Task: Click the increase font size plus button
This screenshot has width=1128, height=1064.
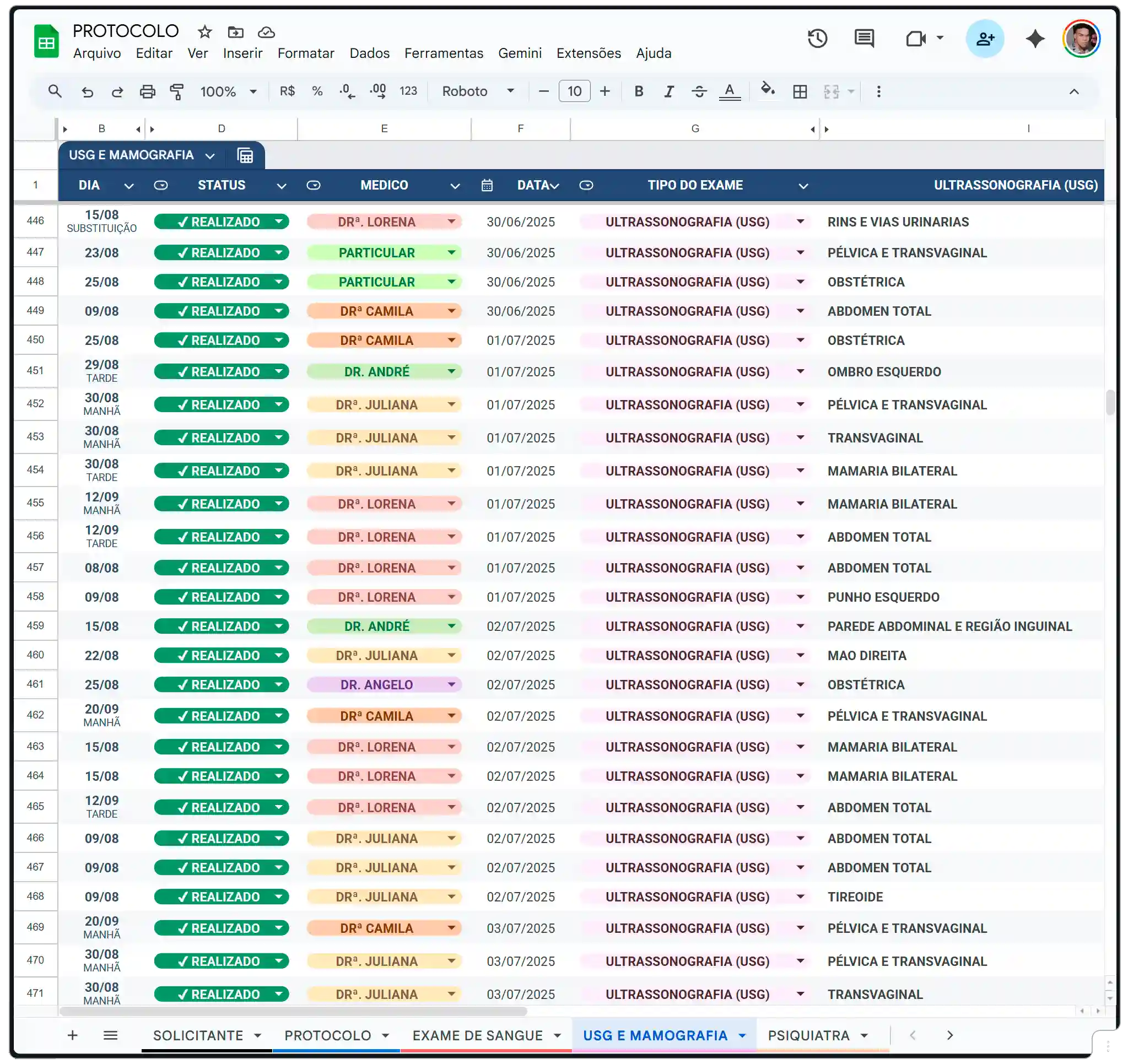Action: [605, 91]
